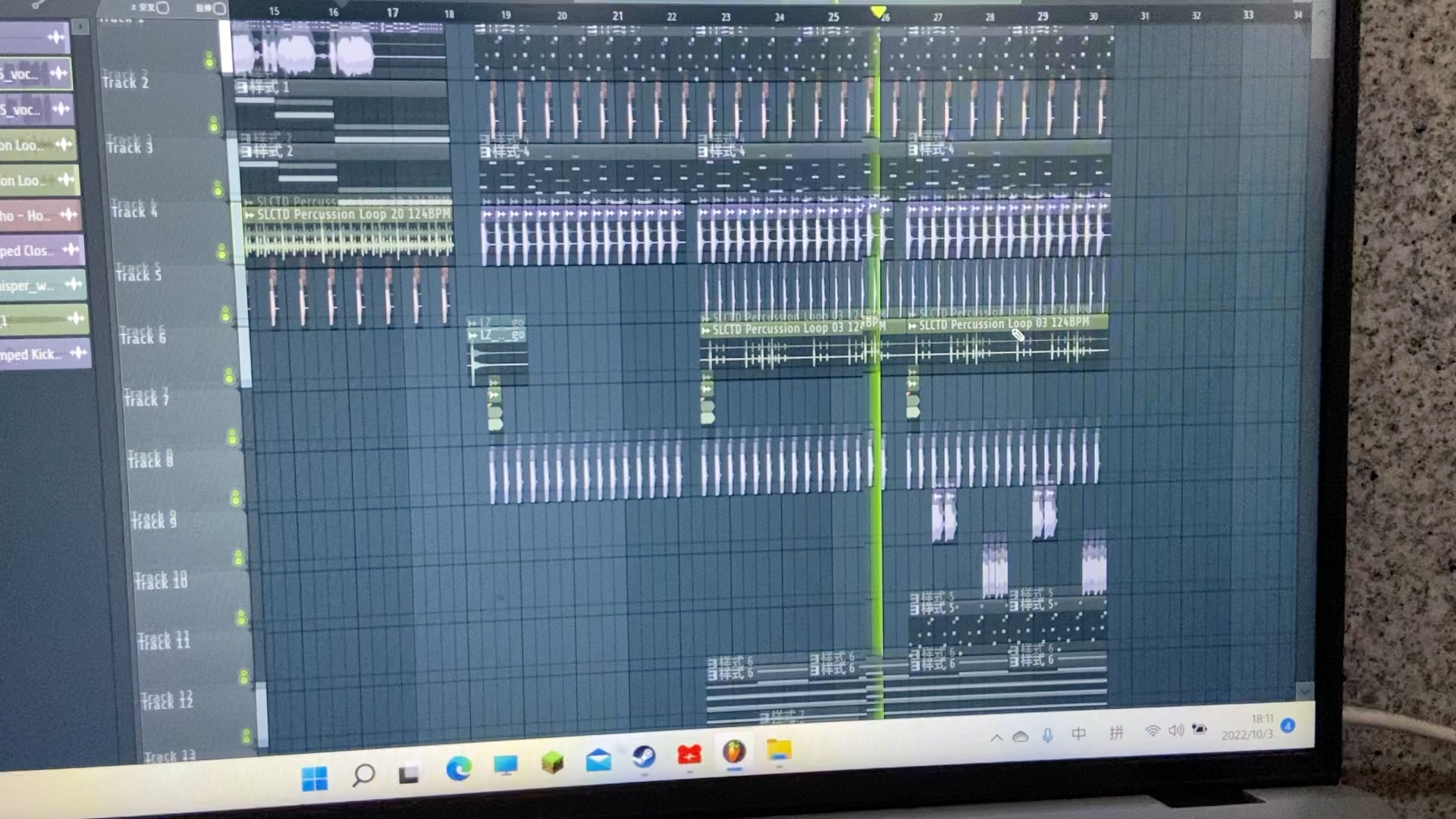
Task: Click bar 31 on the timeline ruler
Action: click(x=1144, y=16)
